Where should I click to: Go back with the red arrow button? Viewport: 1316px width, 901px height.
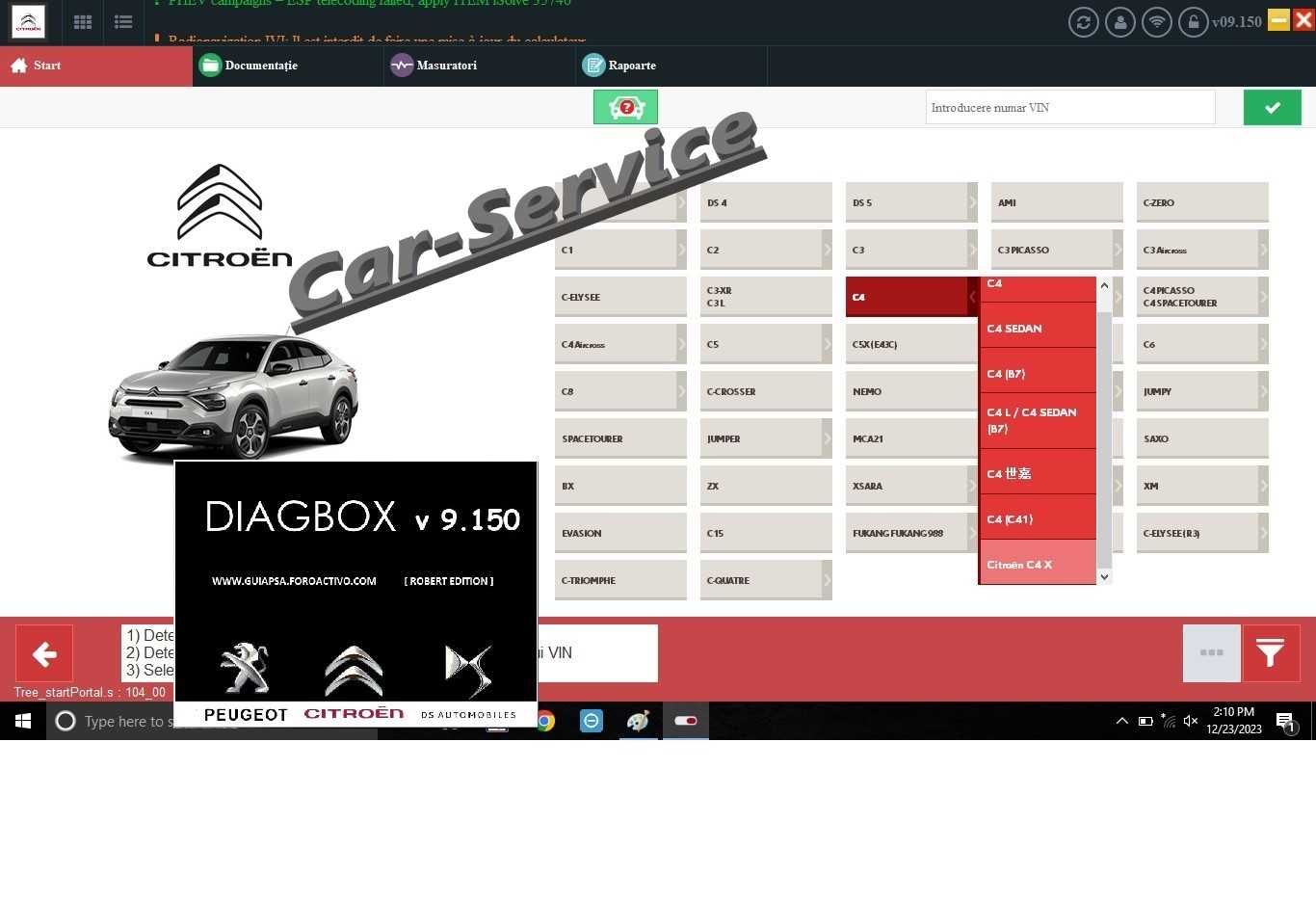pos(44,654)
